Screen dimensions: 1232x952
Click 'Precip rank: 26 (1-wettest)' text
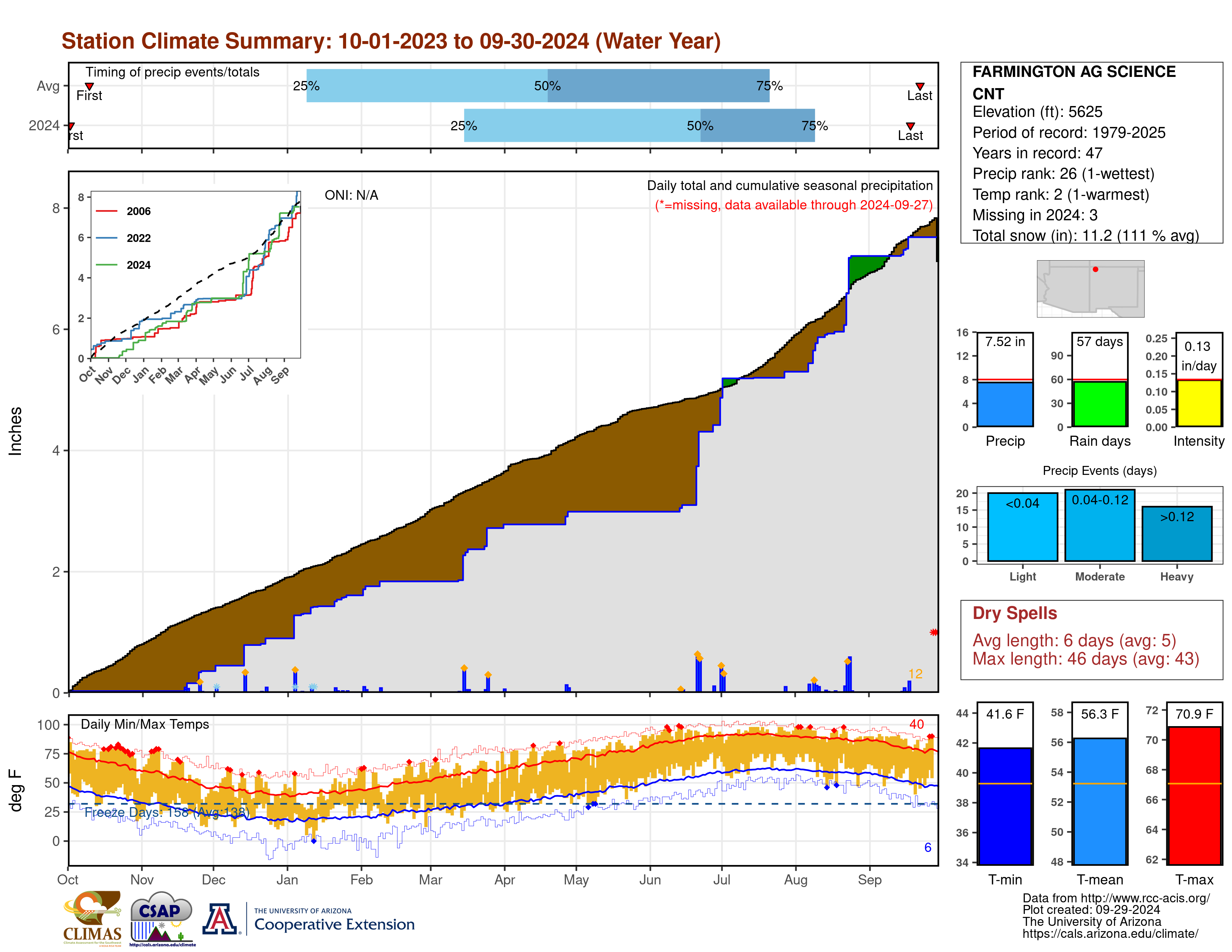click(1063, 174)
